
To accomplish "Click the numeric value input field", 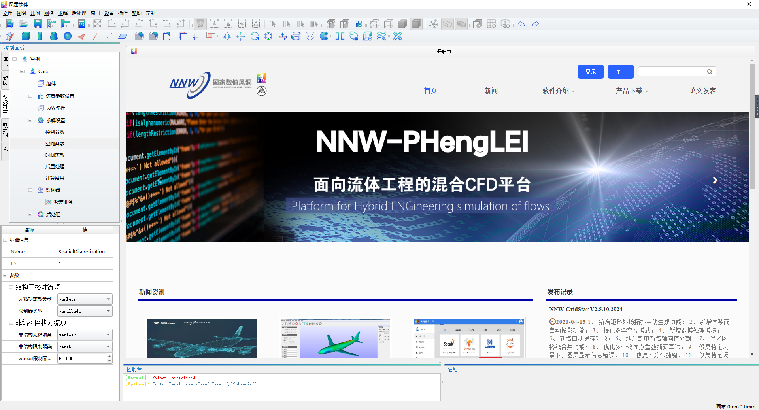I will [82, 358].
